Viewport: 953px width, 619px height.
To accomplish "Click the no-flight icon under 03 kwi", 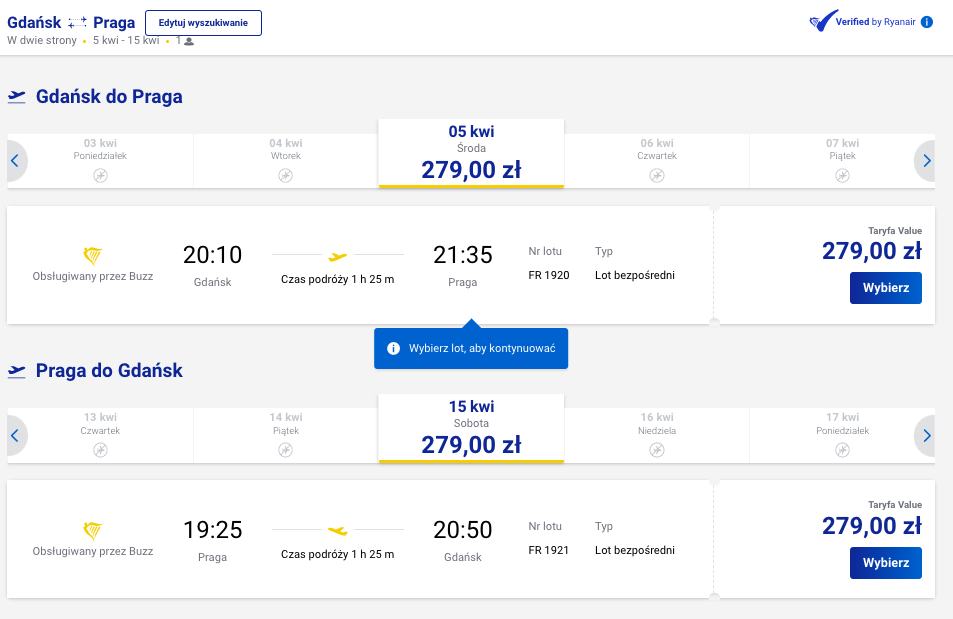I will point(100,176).
